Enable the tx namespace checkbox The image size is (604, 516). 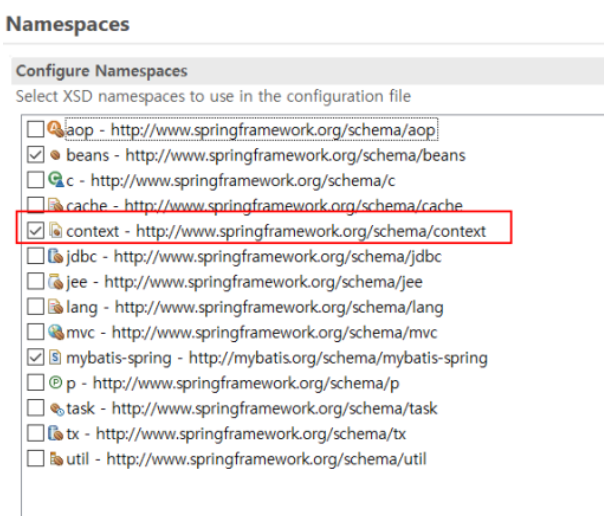pyautogui.click(x=35, y=433)
